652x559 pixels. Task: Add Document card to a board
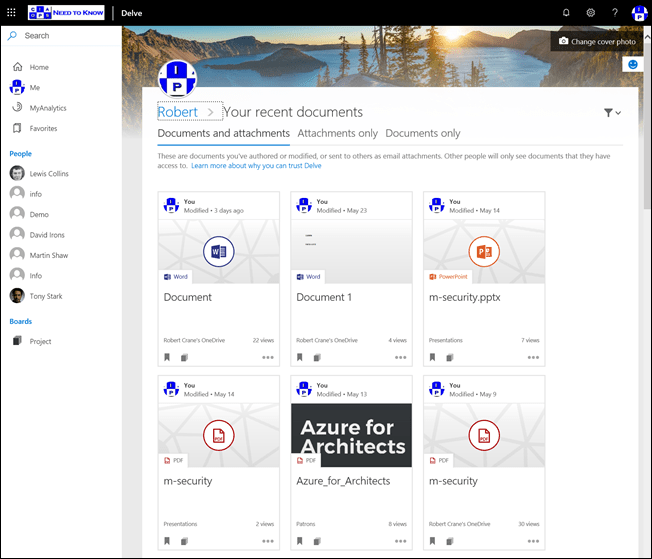click(183, 357)
